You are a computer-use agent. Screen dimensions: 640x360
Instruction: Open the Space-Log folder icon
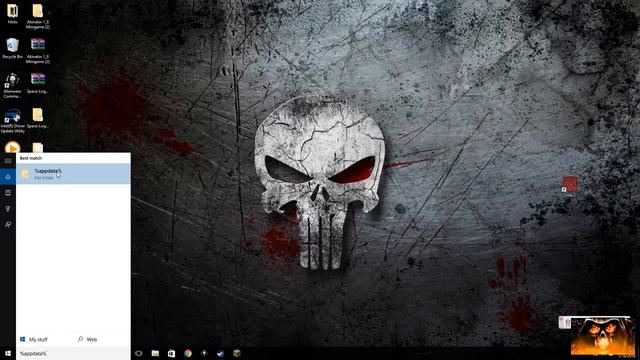tap(38, 118)
